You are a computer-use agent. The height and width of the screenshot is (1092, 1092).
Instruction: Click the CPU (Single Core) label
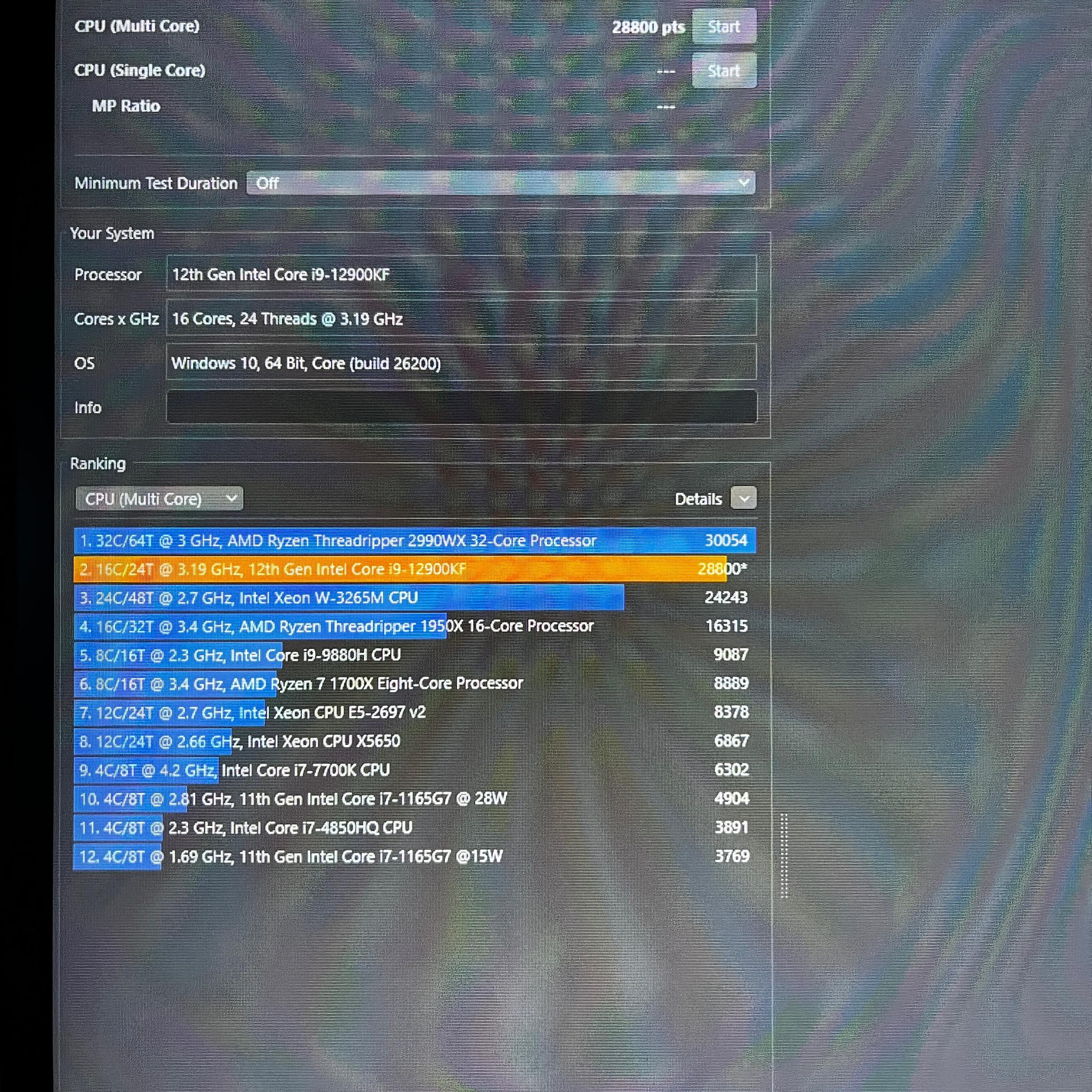tap(140, 71)
